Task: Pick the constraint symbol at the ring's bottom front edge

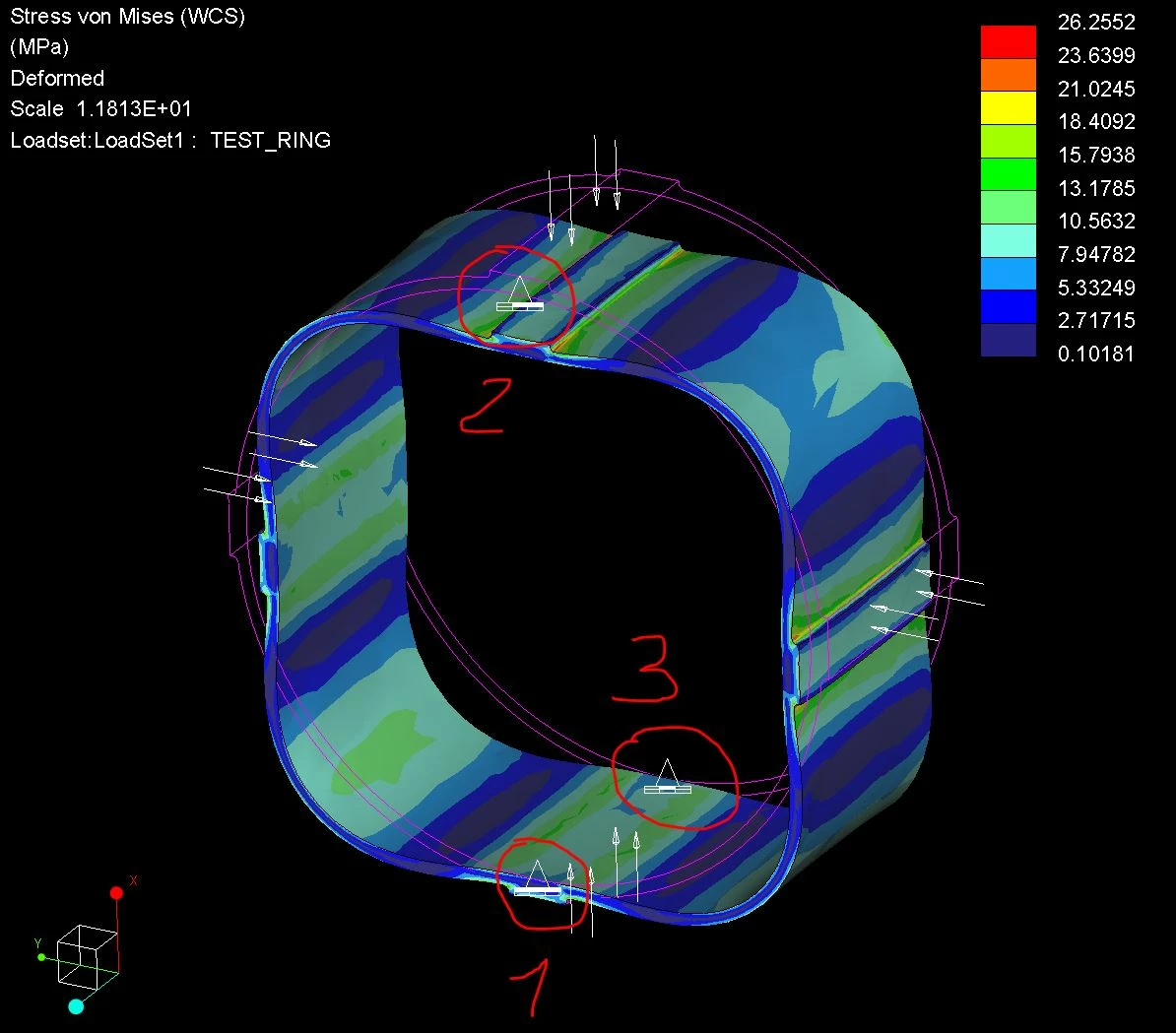Action: click(537, 877)
